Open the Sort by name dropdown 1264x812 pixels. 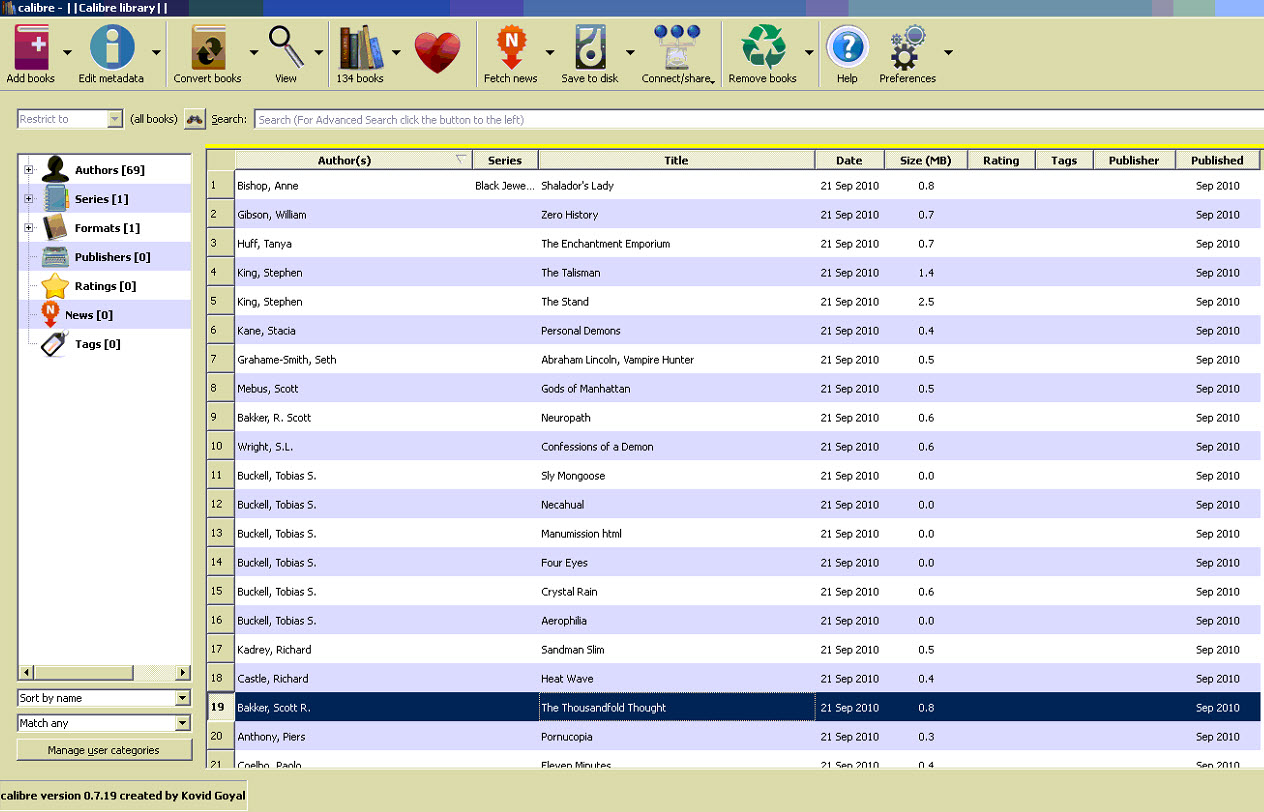103,698
